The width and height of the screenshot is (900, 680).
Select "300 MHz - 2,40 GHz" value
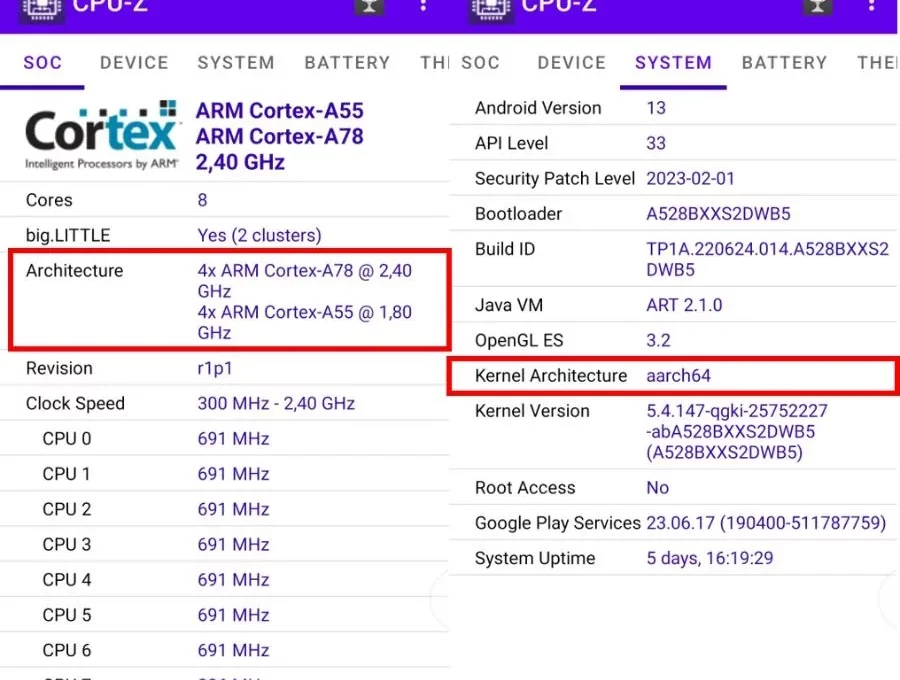[x=276, y=403]
